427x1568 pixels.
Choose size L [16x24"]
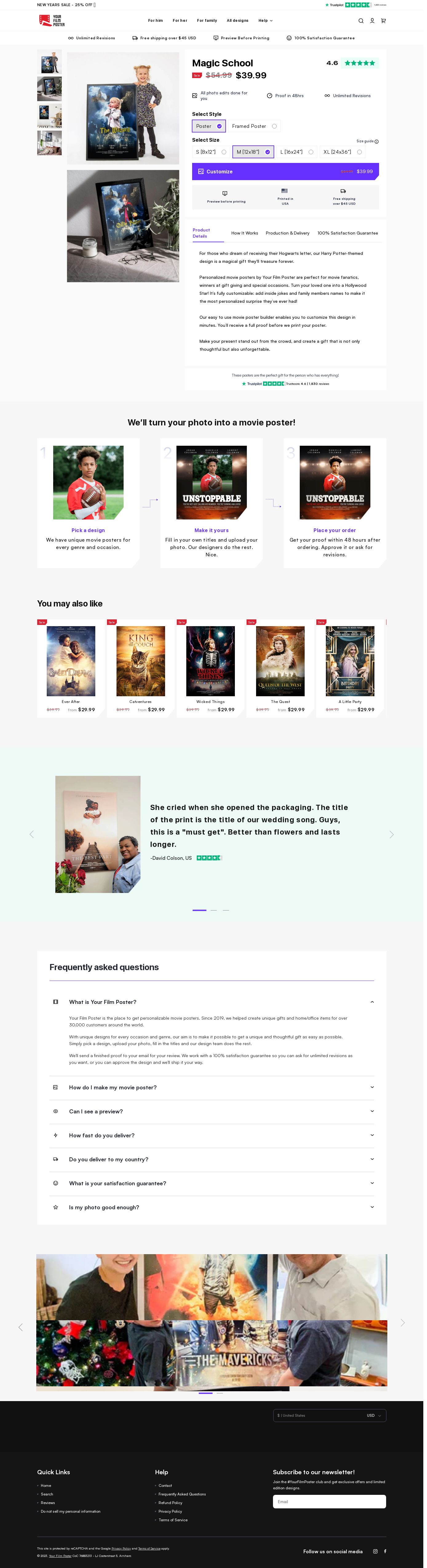coord(297,152)
